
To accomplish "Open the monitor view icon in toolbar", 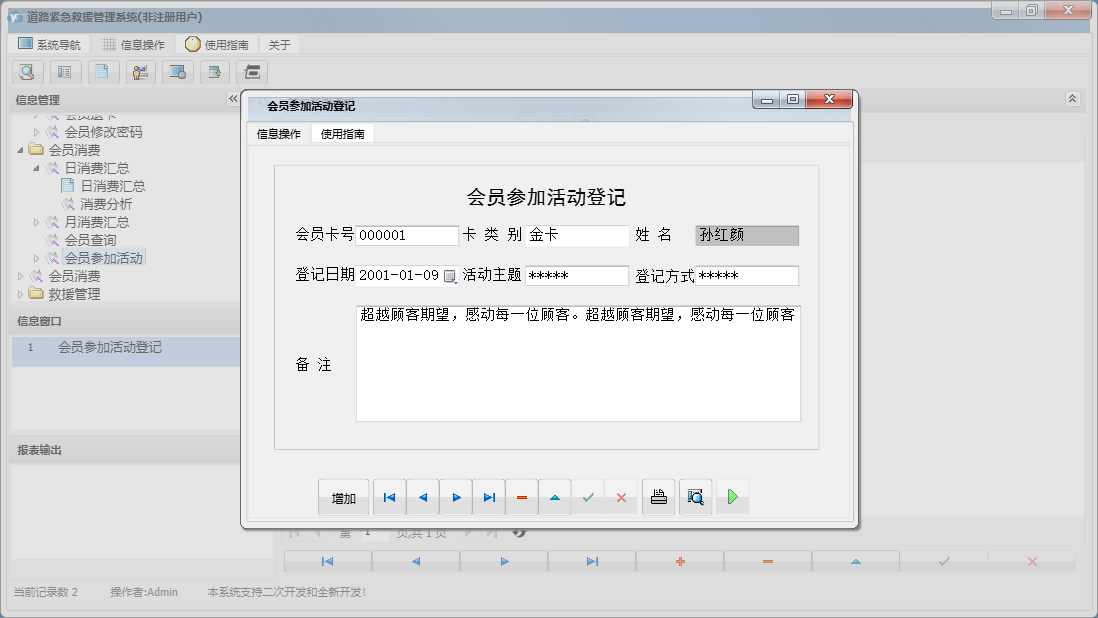I will [178, 72].
